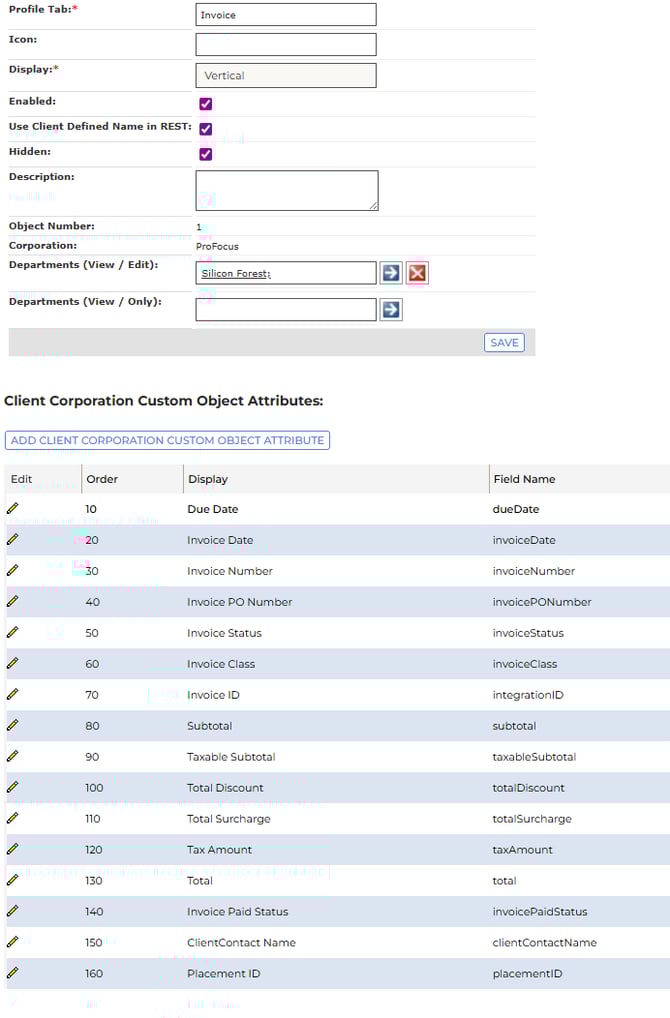Click into the Profile Tab input field
Viewport: 670px width, 1018px height.
(286, 15)
